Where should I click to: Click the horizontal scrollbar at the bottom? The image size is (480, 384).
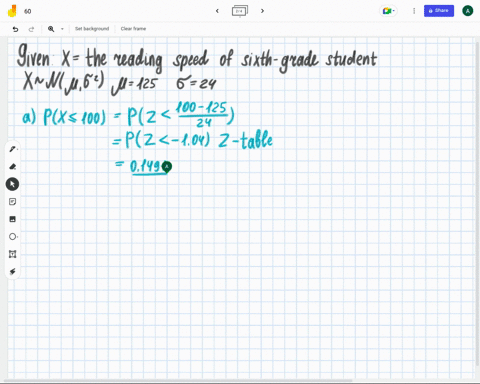tap(178, 380)
